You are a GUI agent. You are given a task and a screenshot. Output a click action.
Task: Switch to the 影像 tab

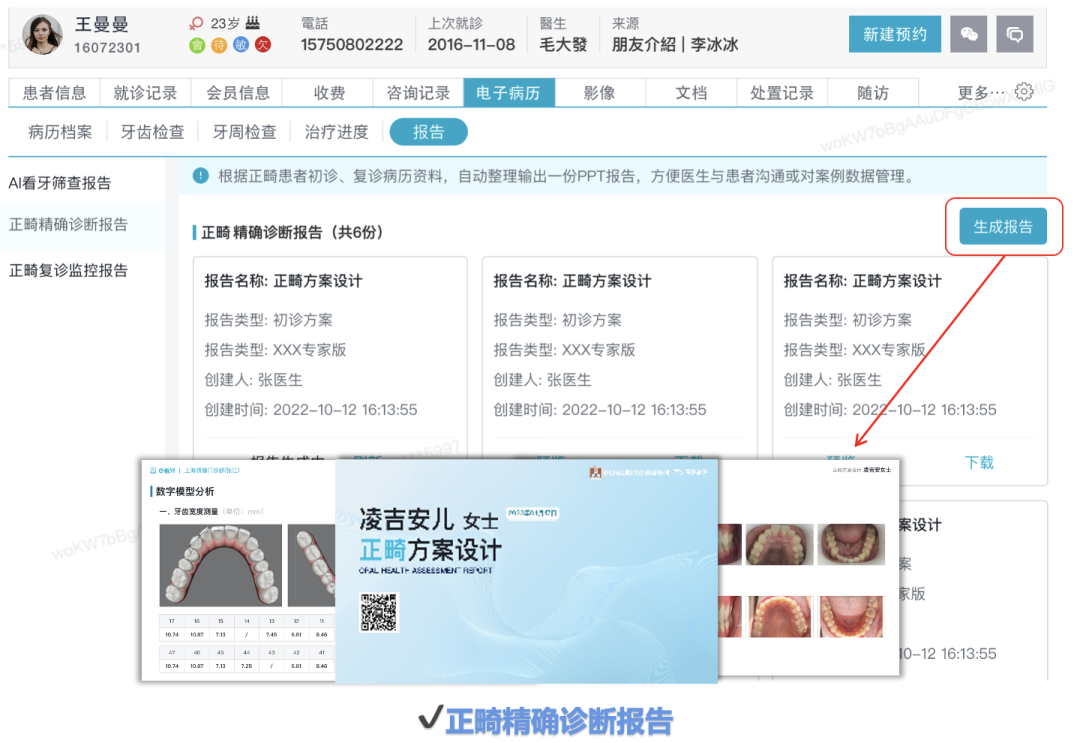(x=600, y=93)
